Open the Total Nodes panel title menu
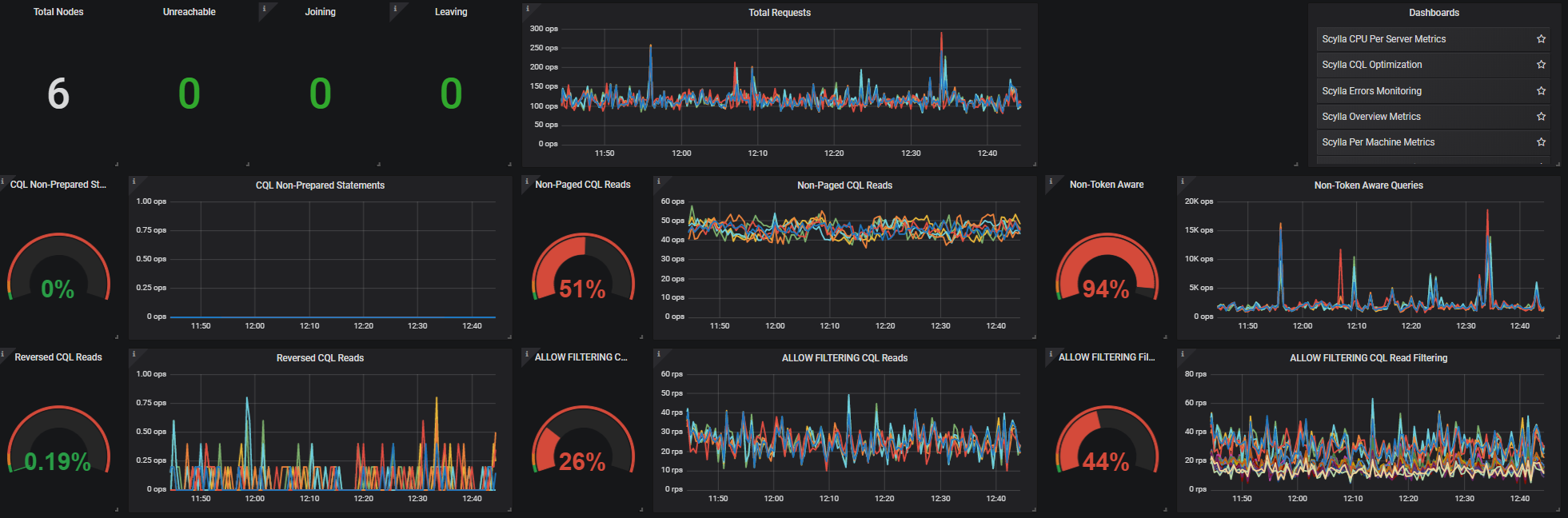The width and height of the screenshot is (1568, 518). pos(58,12)
